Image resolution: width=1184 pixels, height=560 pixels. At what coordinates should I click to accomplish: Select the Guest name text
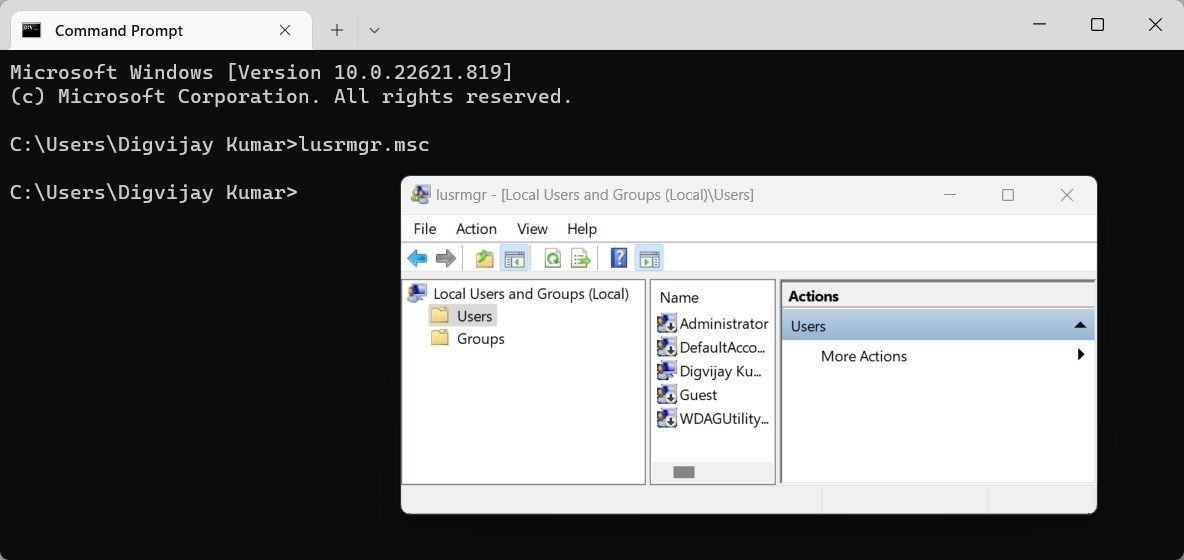(x=698, y=395)
